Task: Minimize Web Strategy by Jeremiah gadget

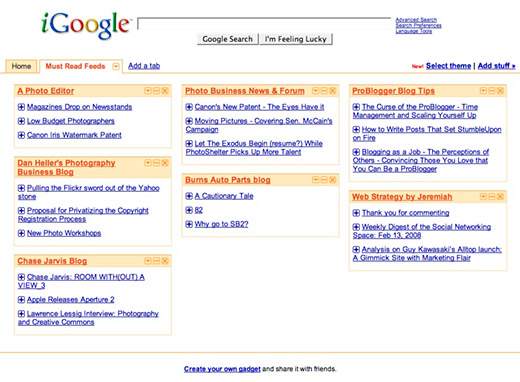Action: click(x=491, y=197)
